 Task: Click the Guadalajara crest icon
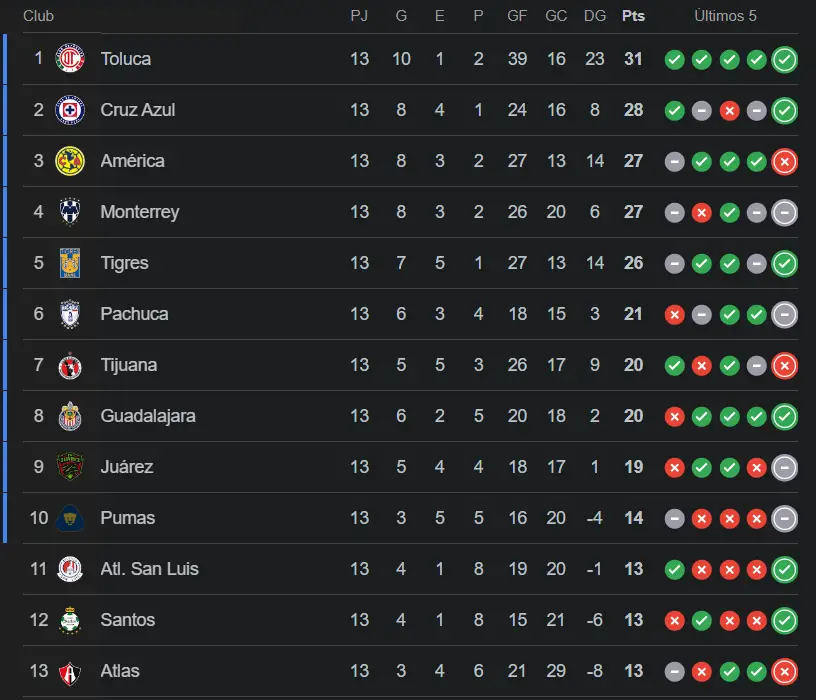pos(70,416)
